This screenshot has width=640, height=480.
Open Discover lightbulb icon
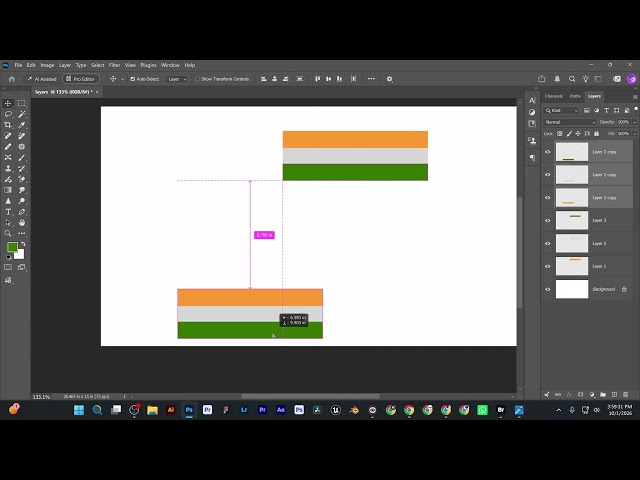586,79
